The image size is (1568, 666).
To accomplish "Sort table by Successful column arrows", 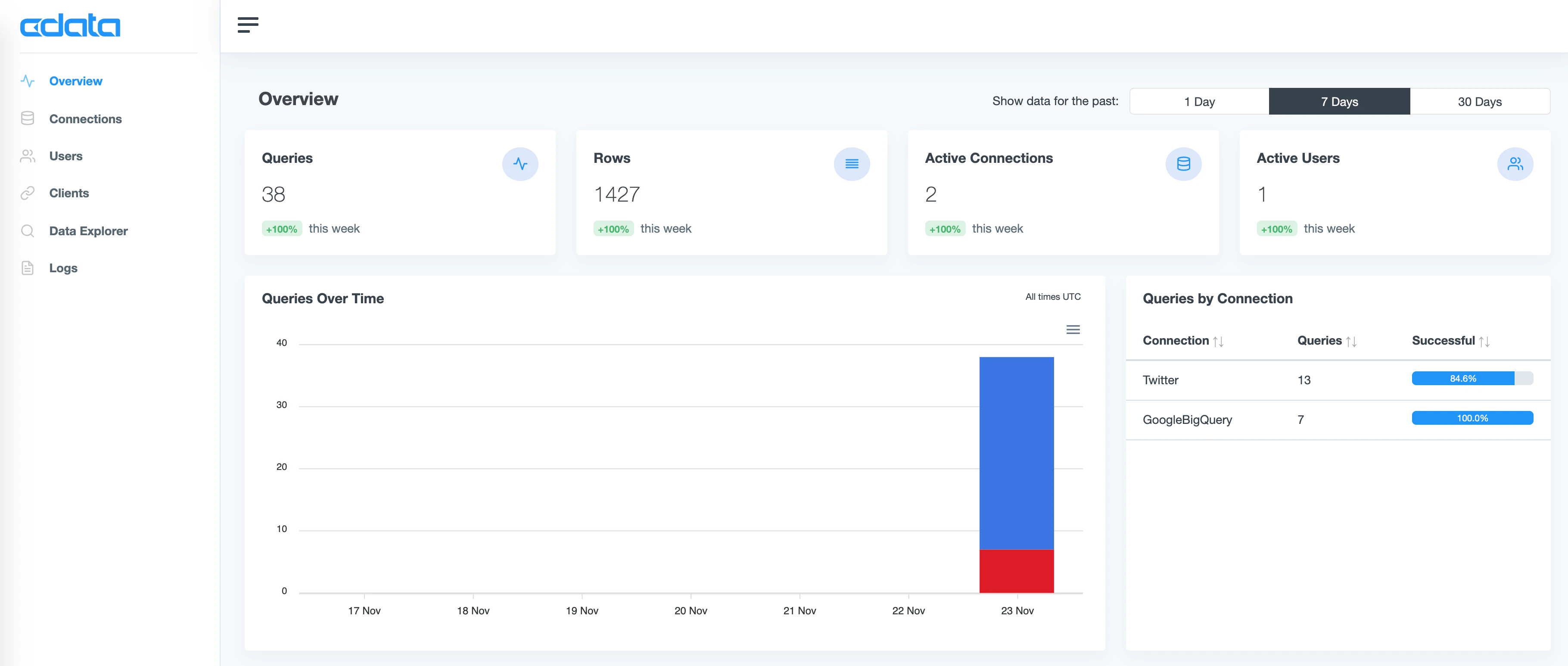I will tap(1484, 342).
